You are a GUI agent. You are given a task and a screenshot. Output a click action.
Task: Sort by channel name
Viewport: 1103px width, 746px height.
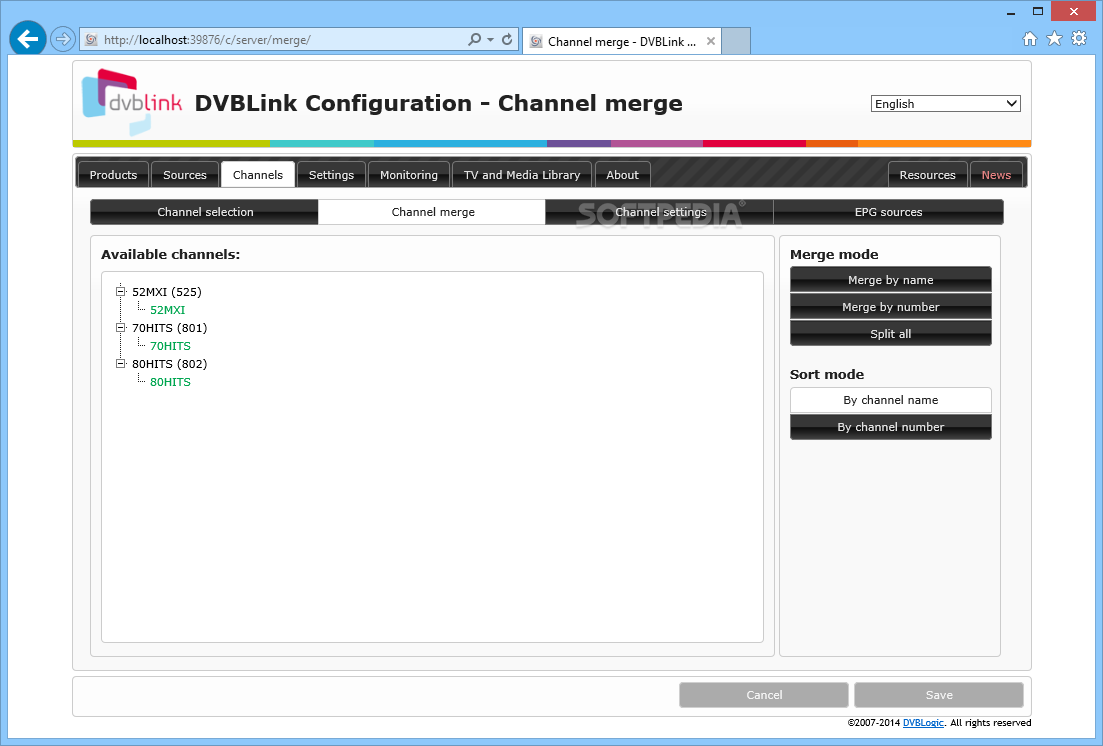click(891, 400)
